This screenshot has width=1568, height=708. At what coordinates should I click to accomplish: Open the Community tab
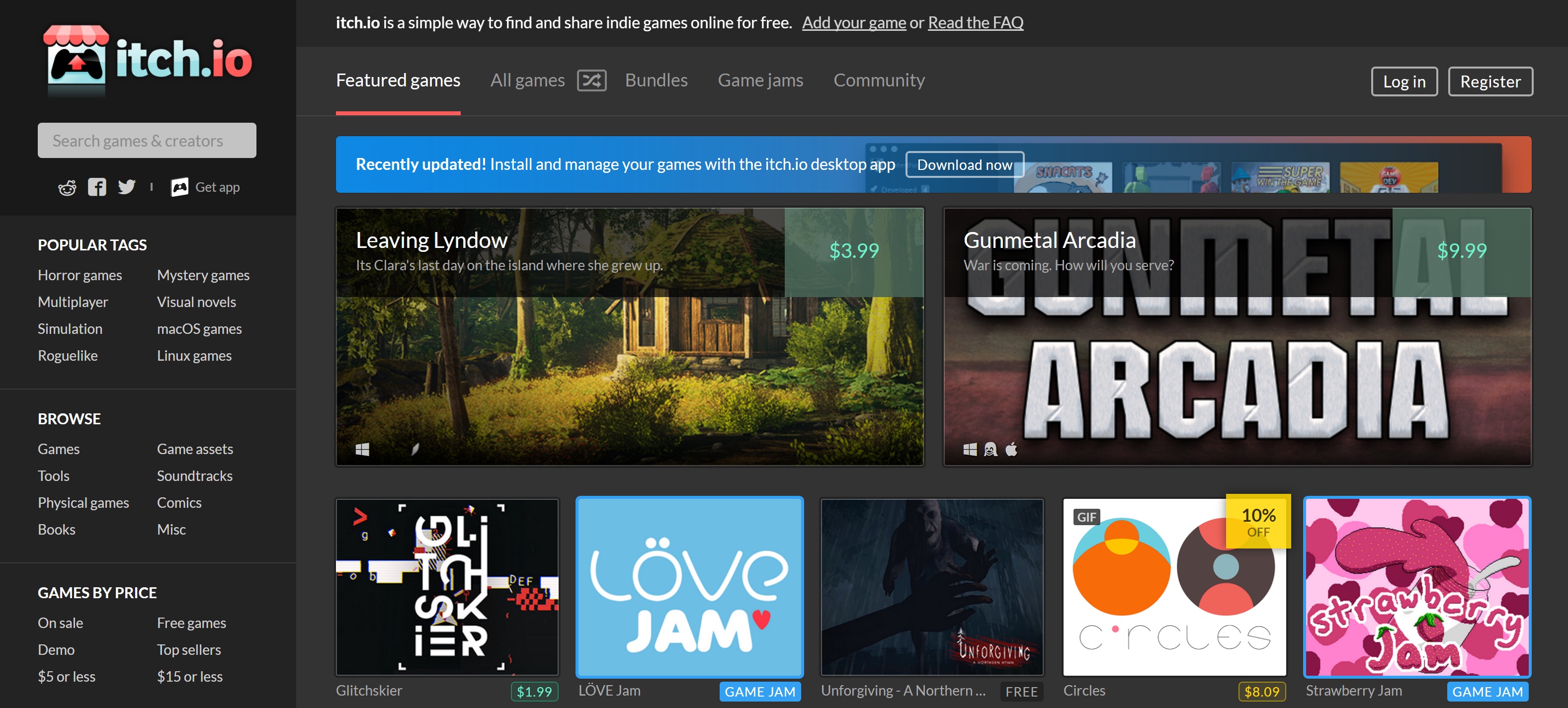click(879, 80)
